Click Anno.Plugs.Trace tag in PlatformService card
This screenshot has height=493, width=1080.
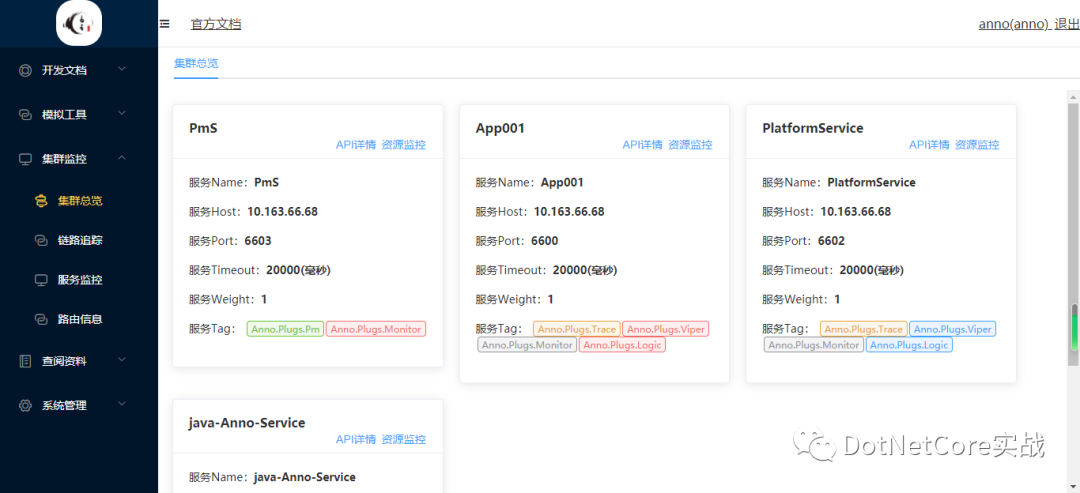[863, 329]
